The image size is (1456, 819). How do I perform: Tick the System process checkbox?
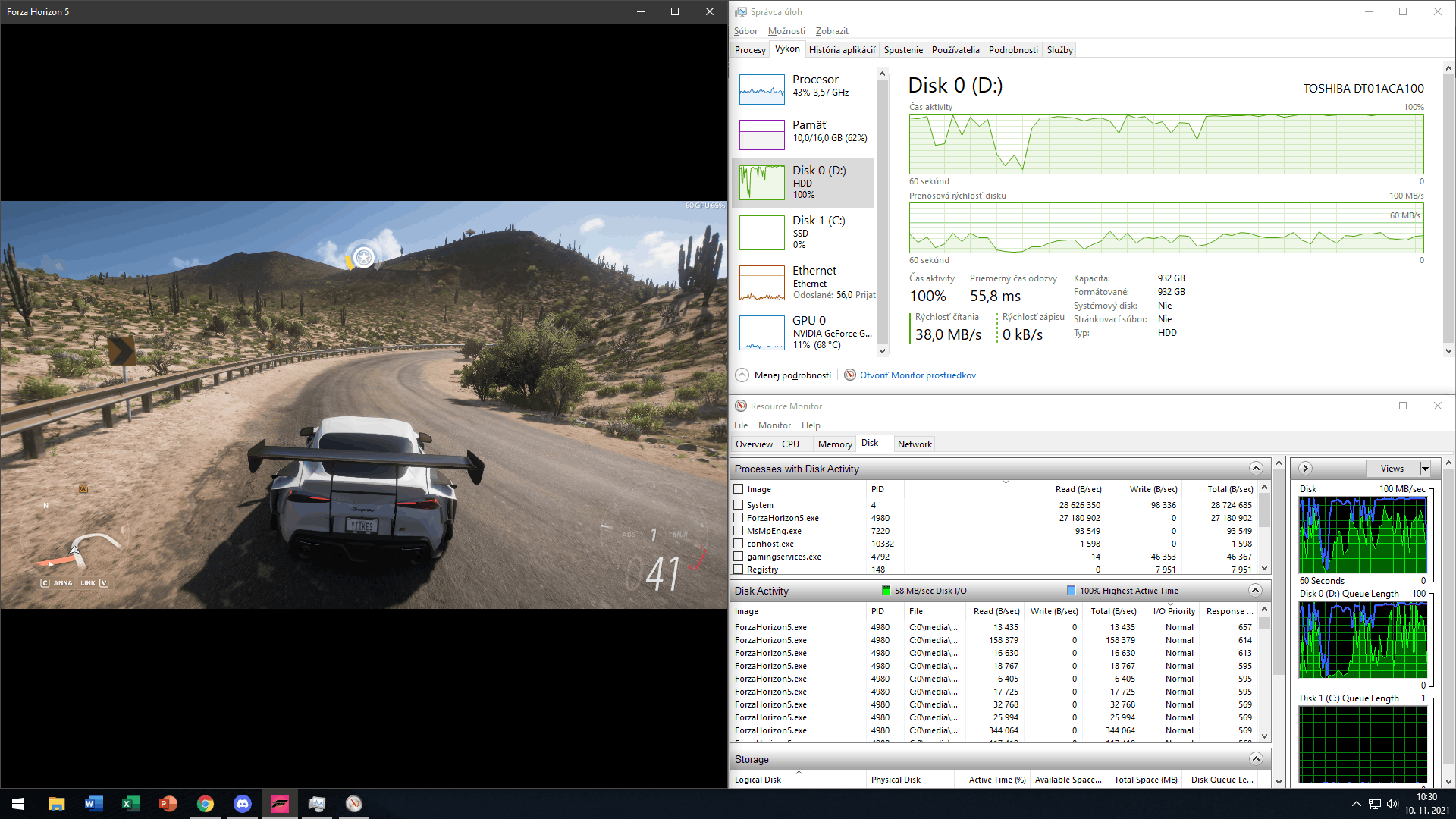pyautogui.click(x=739, y=505)
